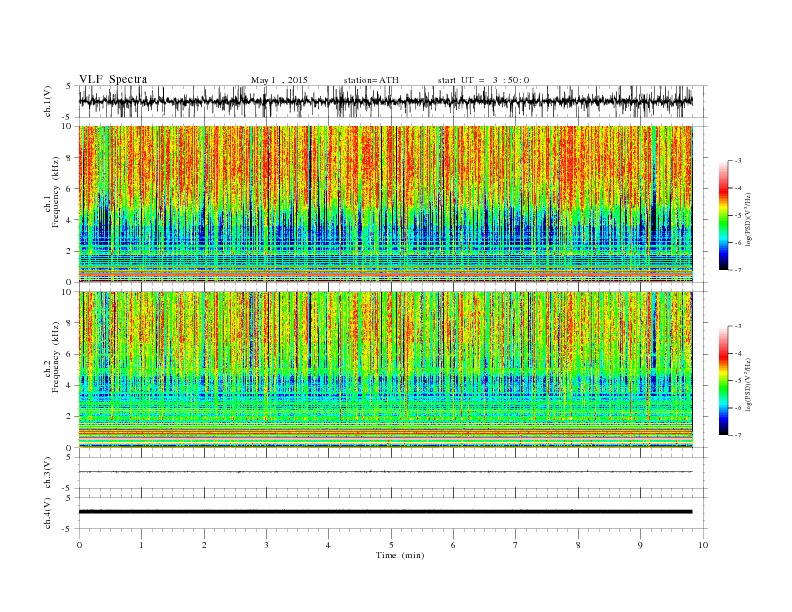Viewport: 792px width, 612px height.
Task: Click the "0" tick on the time axis
Action: tap(79, 545)
